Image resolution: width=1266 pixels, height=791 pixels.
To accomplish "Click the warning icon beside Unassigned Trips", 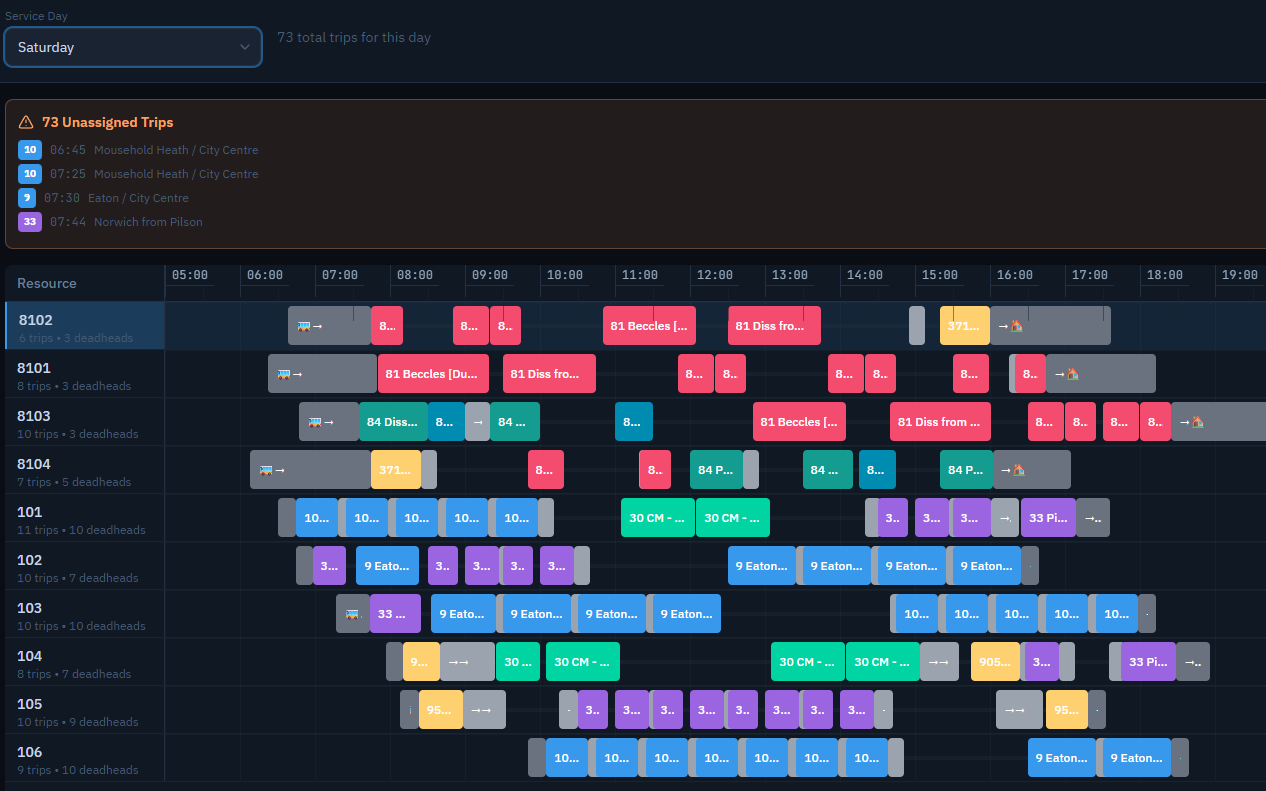I will point(26,122).
